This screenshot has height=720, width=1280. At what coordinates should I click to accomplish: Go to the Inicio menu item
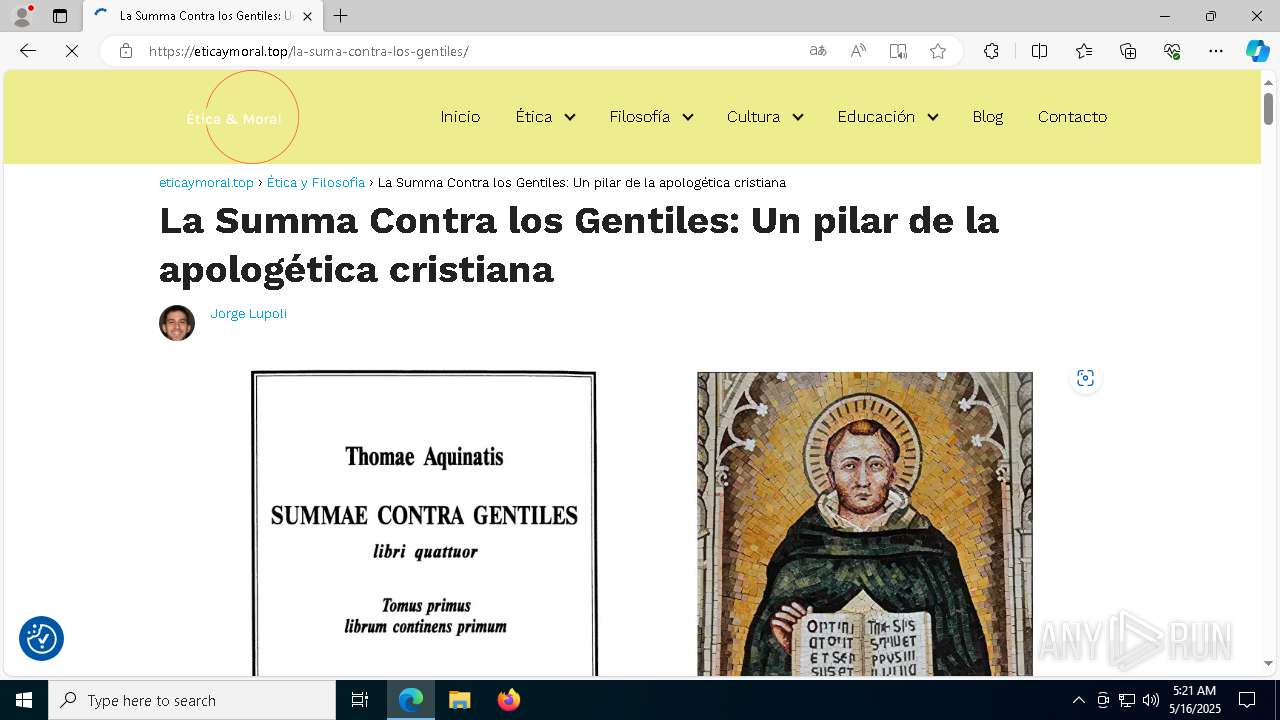460,117
